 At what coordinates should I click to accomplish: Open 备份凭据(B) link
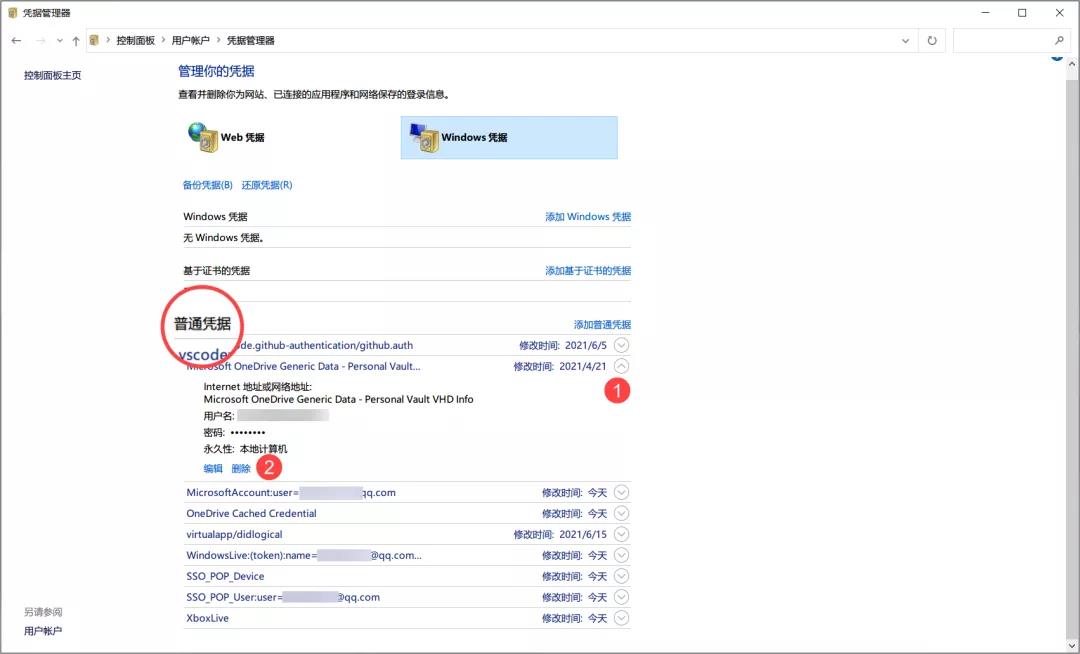(207, 184)
